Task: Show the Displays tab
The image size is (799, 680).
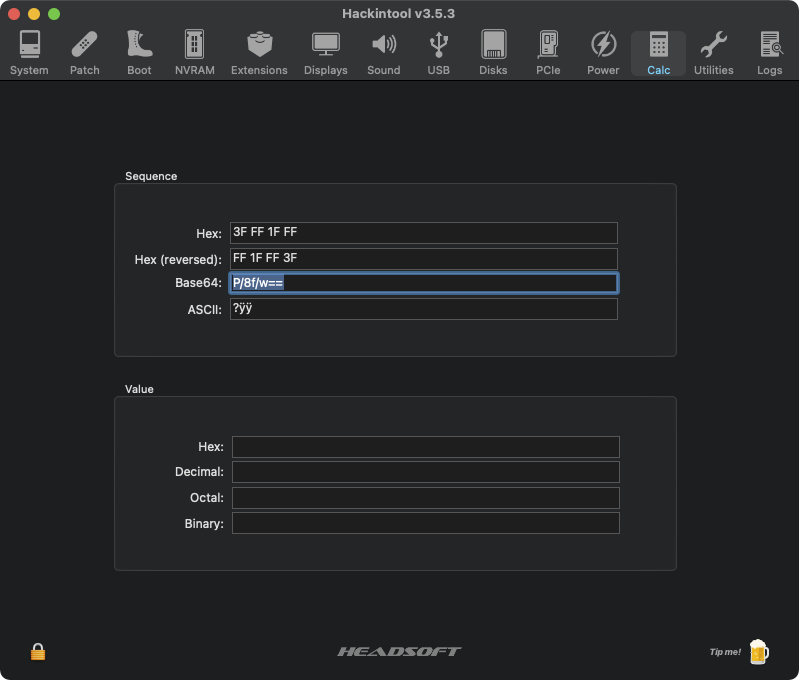Action: [x=326, y=54]
